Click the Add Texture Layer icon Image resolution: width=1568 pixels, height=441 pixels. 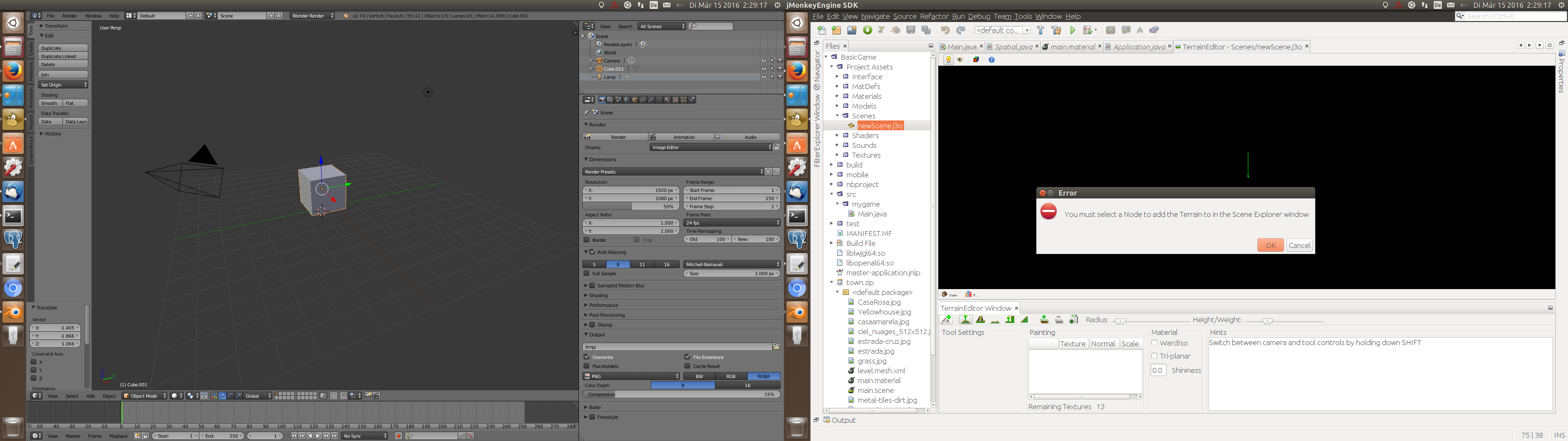point(1045,320)
